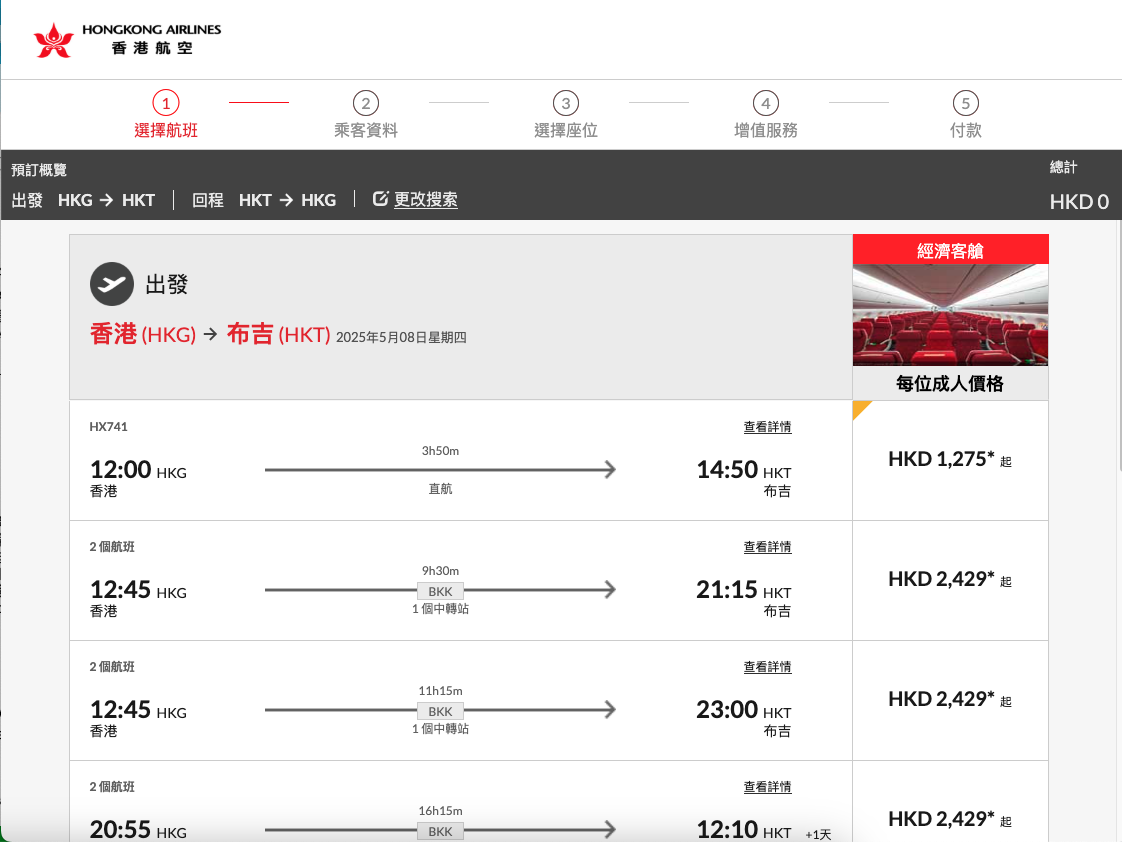Image resolution: width=1122 pixels, height=842 pixels.
Task: Click step 2 circle 乘客資料
Action: [x=366, y=103]
